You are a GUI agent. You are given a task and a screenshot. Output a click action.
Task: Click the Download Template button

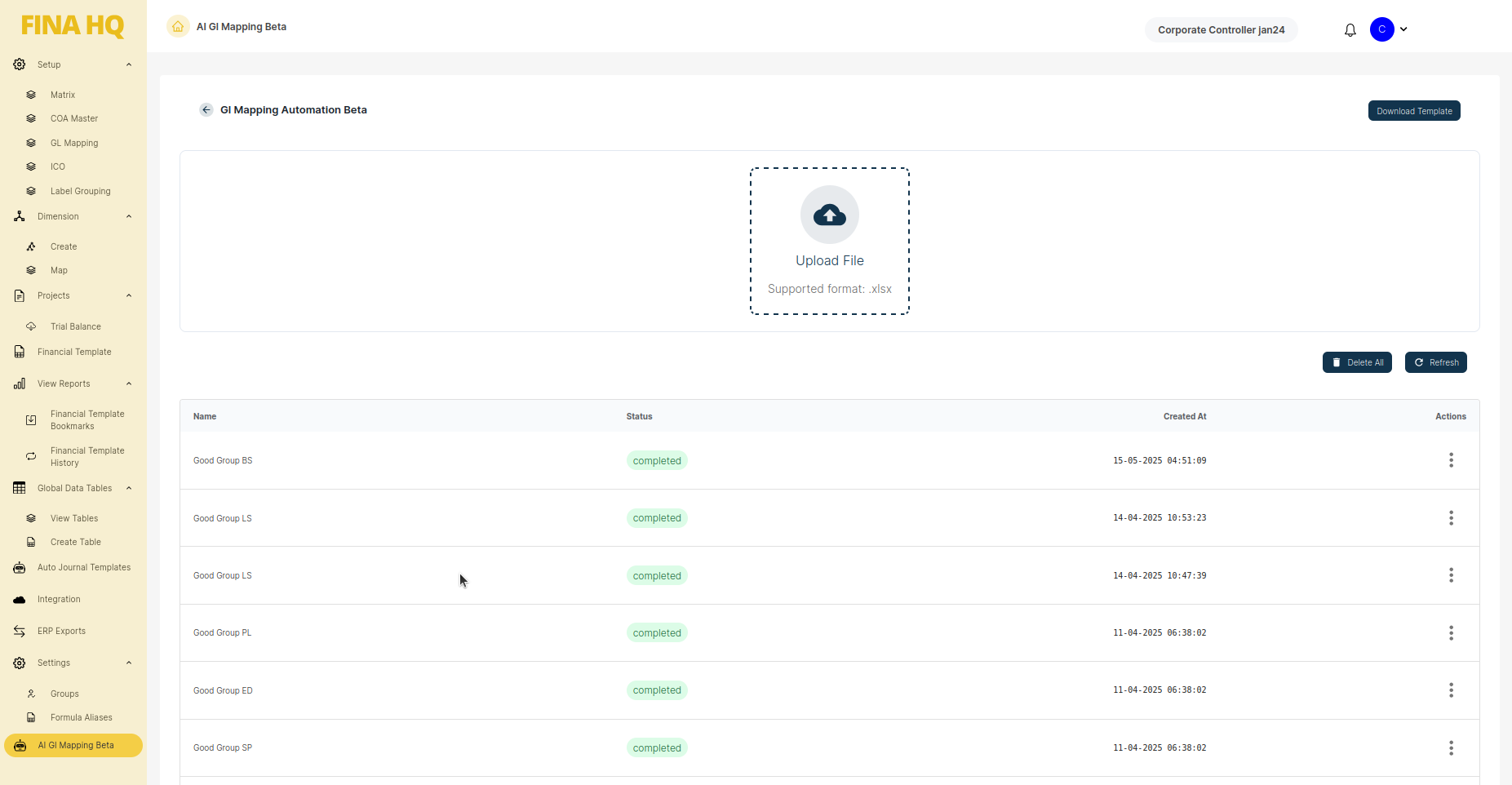(x=1414, y=111)
